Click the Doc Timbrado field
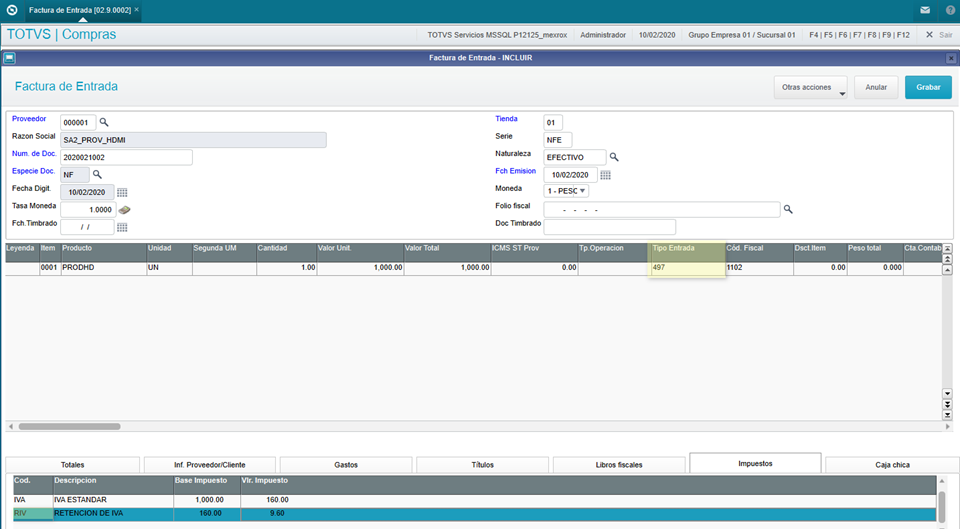The height and width of the screenshot is (529, 960). click(610, 227)
